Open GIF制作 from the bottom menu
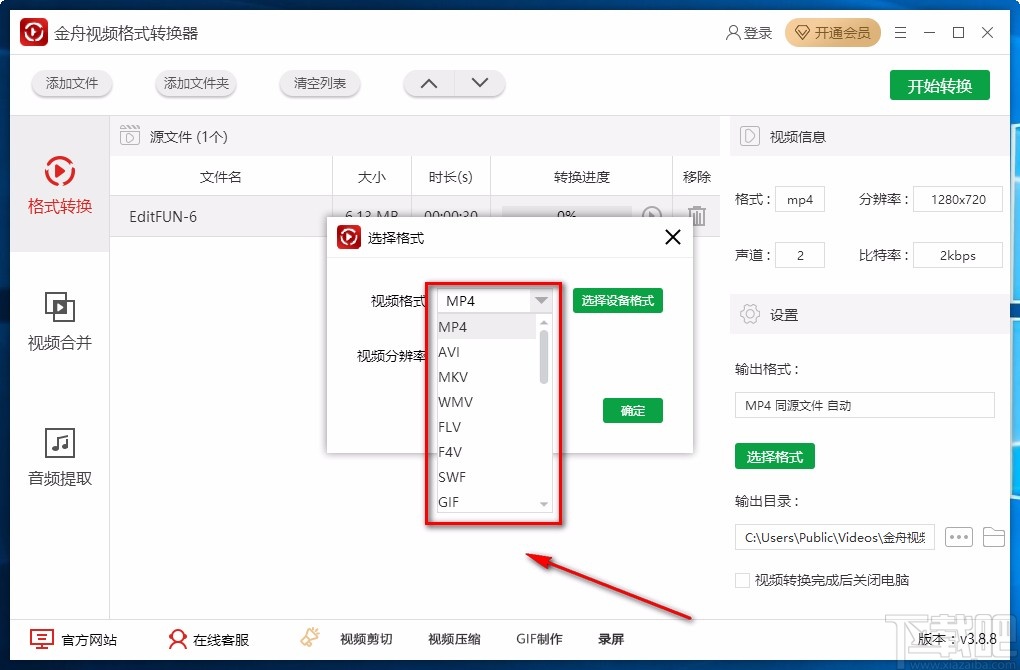 tap(539, 638)
